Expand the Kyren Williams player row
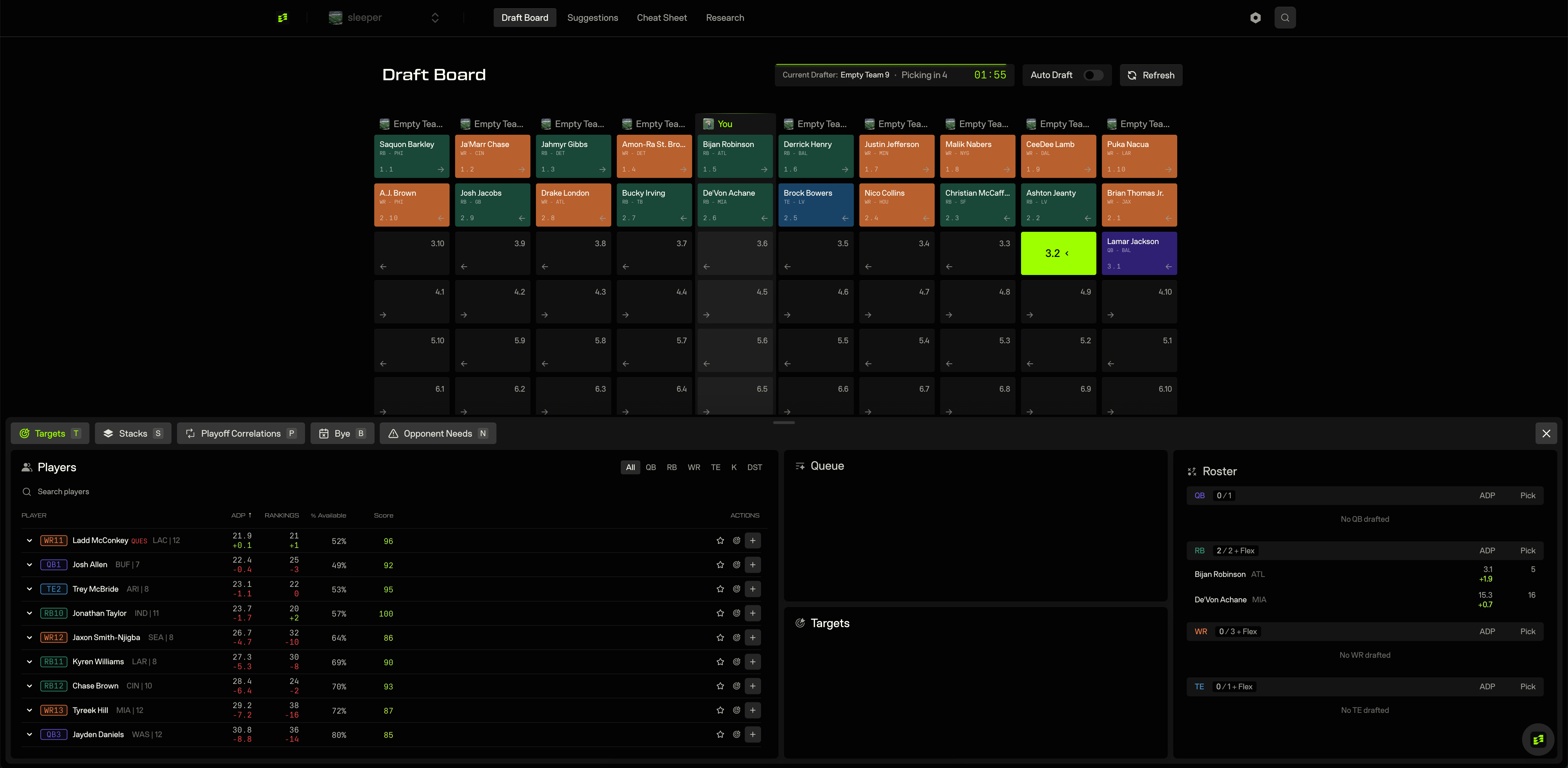 pos(29,661)
